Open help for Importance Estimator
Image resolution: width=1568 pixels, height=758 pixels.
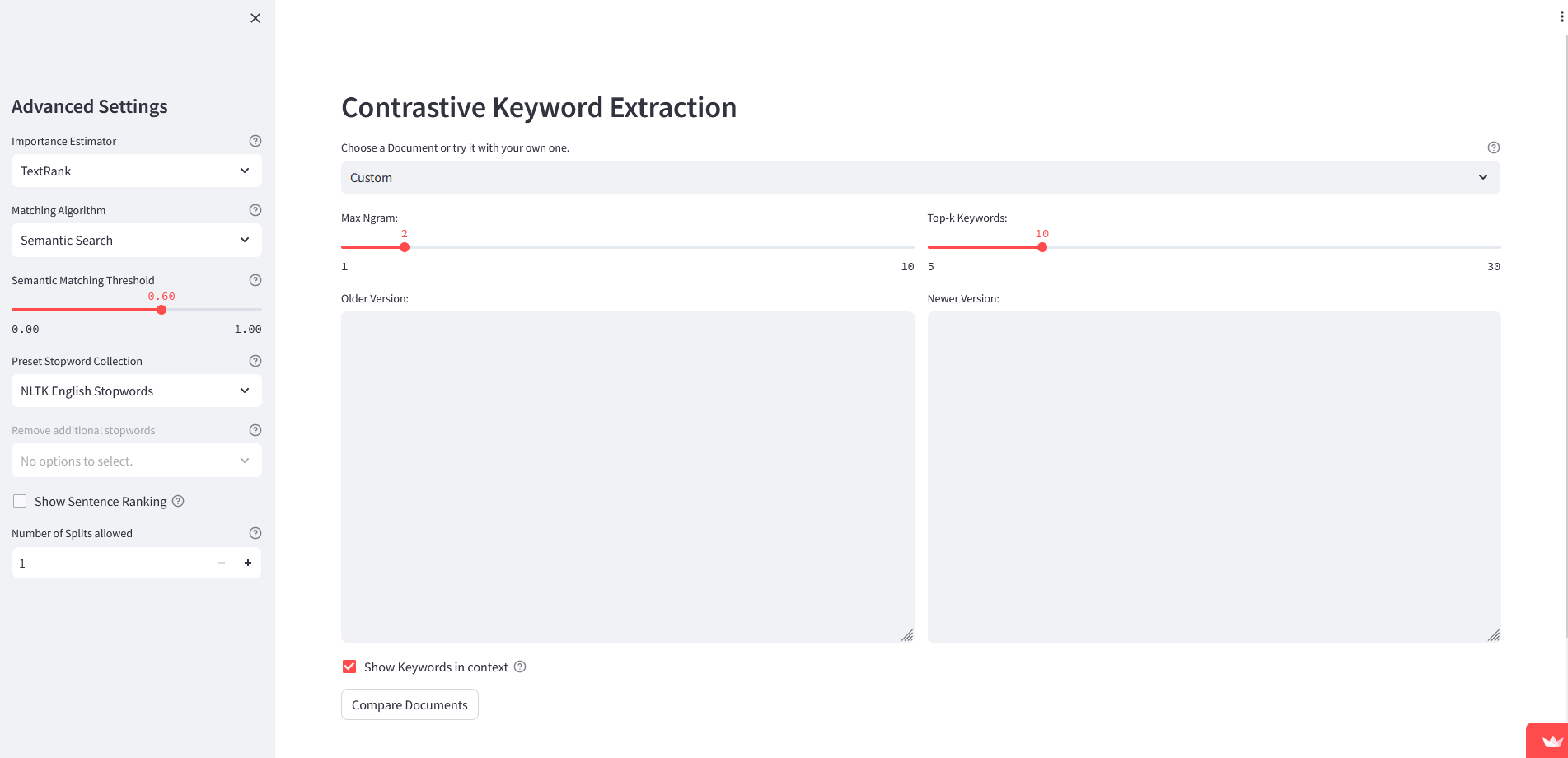tap(255, 141)
